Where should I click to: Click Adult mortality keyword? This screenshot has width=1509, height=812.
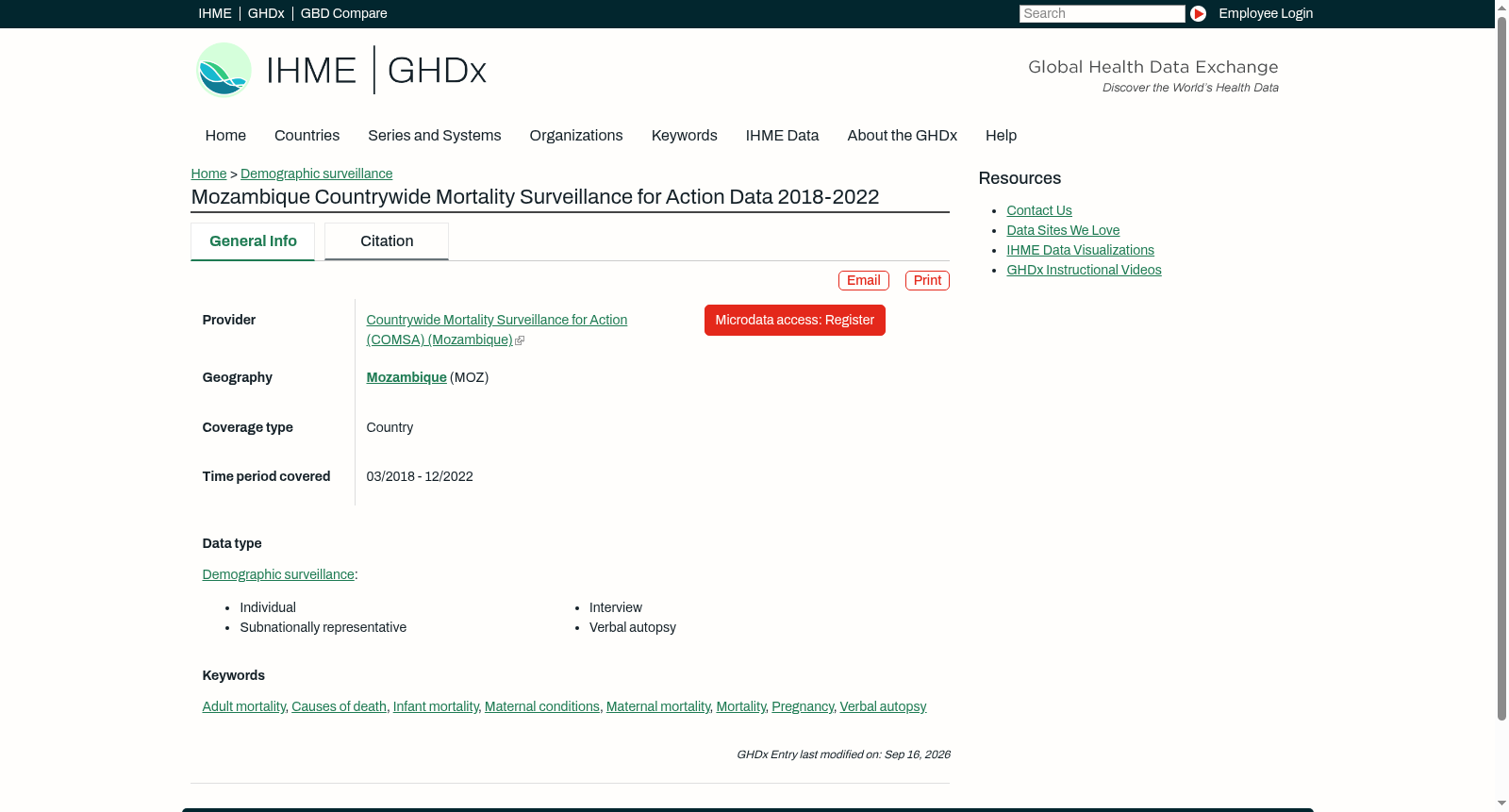pyautogui.click(x=243, y=706)
